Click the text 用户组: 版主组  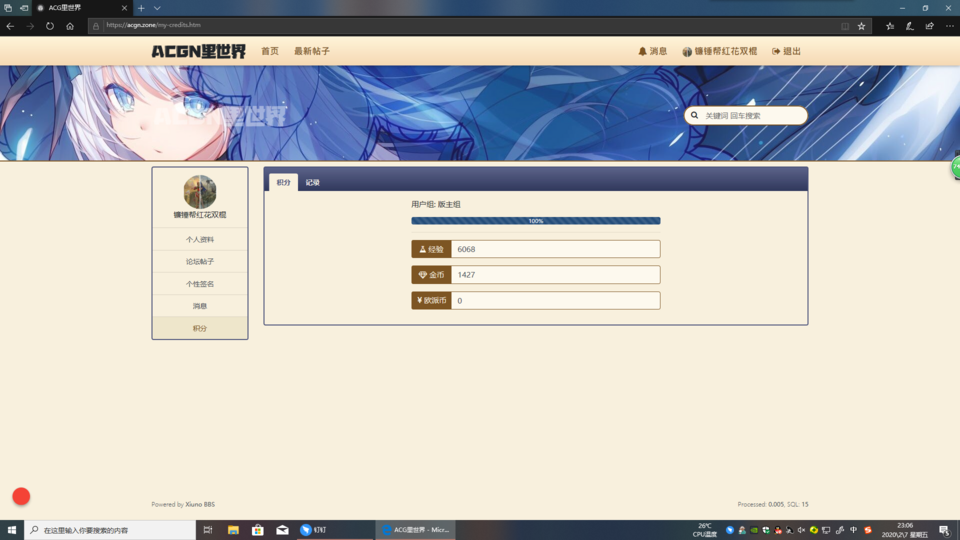pyautogui.click(x=436, y=204)
